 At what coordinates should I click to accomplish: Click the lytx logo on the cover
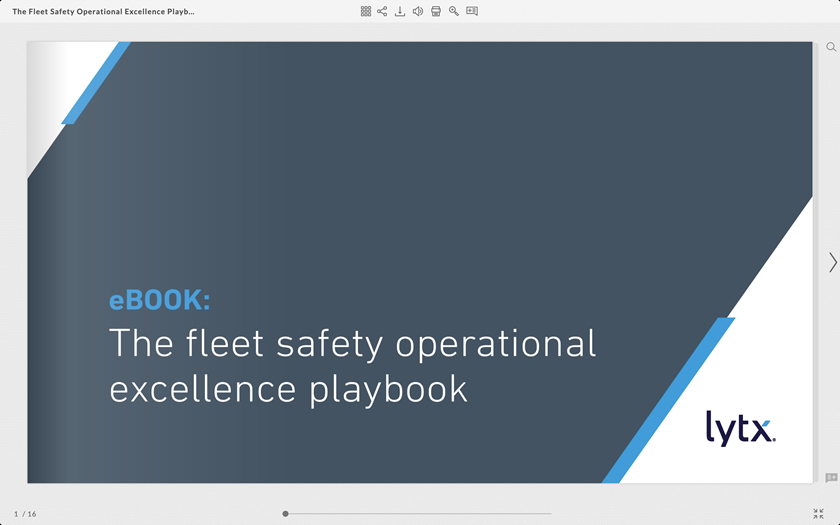(x=740, y=428)
